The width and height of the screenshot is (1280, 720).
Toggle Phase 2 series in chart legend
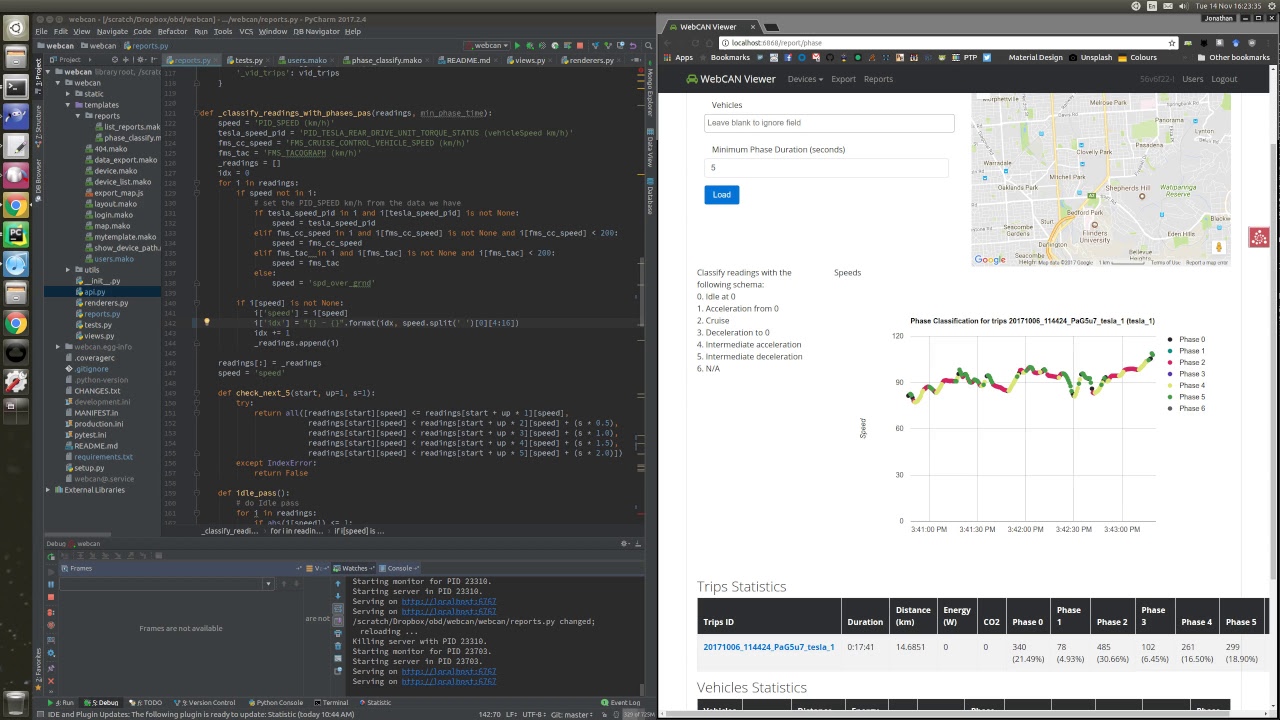pyautogui.click(x=1186, y=363)
